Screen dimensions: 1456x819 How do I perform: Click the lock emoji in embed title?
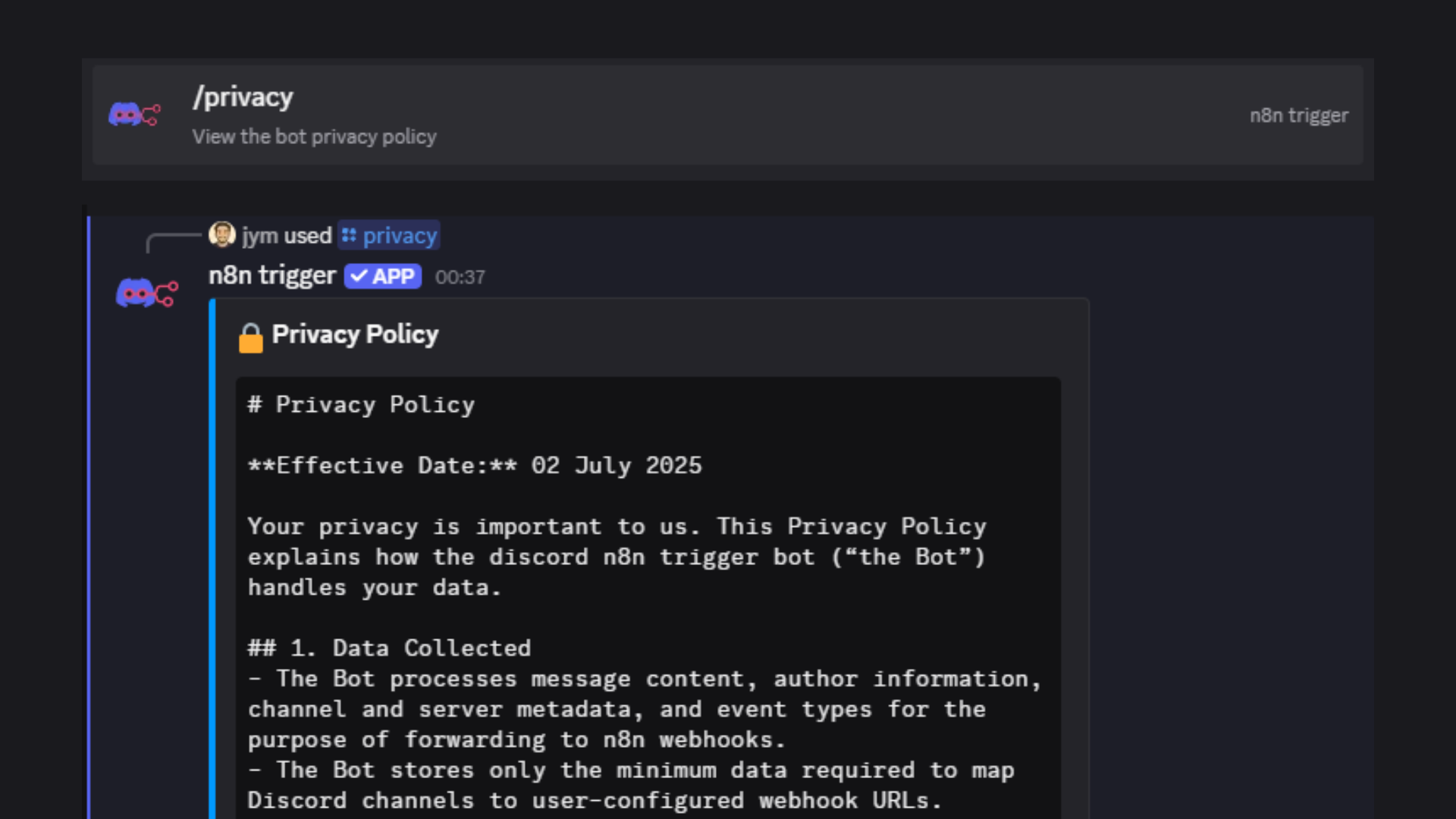tap(251, 337)
